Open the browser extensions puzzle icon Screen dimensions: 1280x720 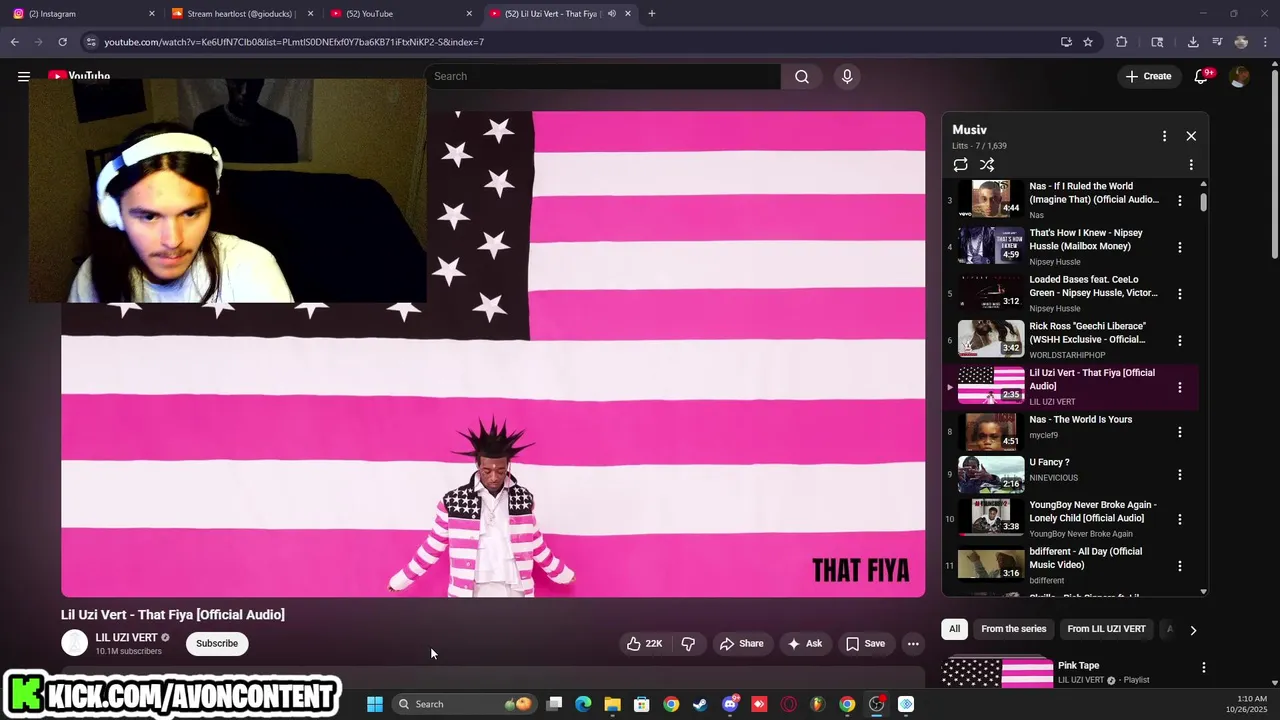tap(1121, 42)
